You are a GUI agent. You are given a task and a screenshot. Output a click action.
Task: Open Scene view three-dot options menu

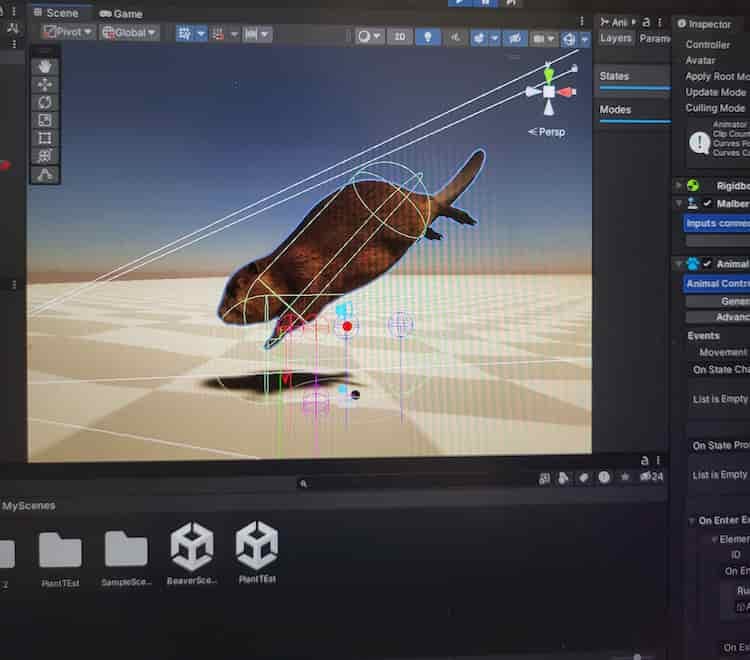[582, 21]
